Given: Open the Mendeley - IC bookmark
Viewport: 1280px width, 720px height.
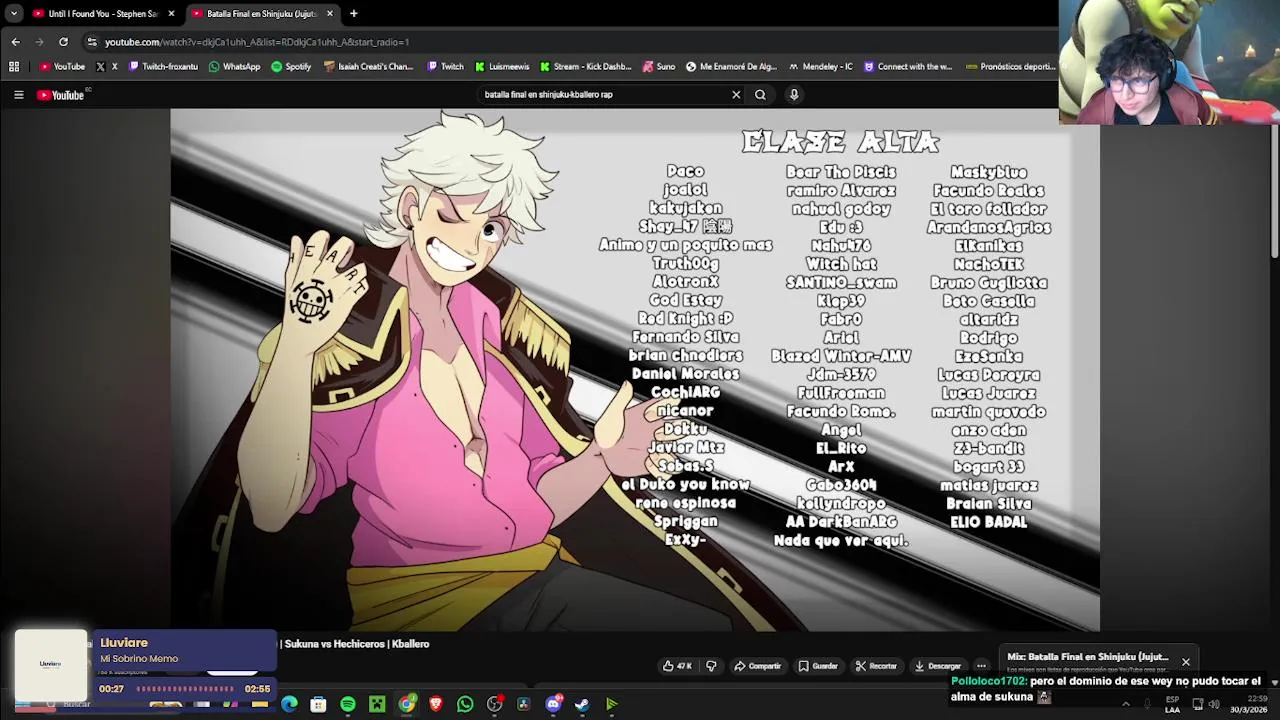Looking at the screenshot, I should click(821, 67).
